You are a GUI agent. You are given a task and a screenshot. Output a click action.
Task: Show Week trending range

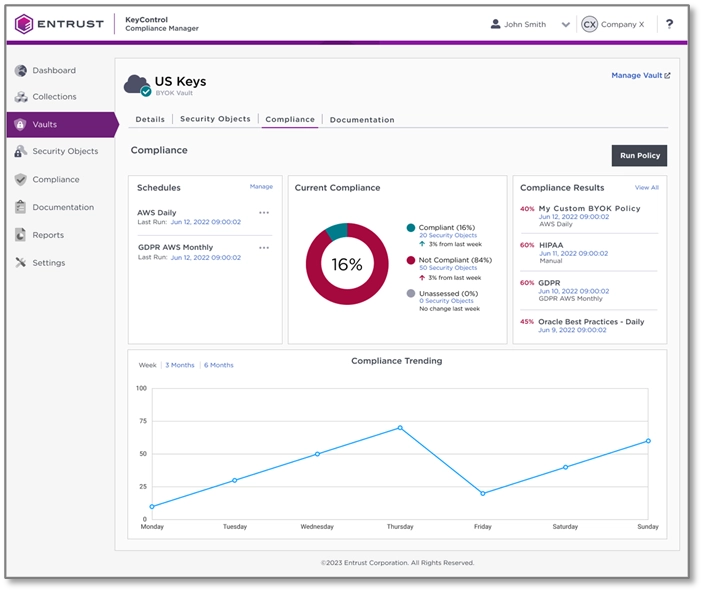pyautogui.click(x=148, y=365)
